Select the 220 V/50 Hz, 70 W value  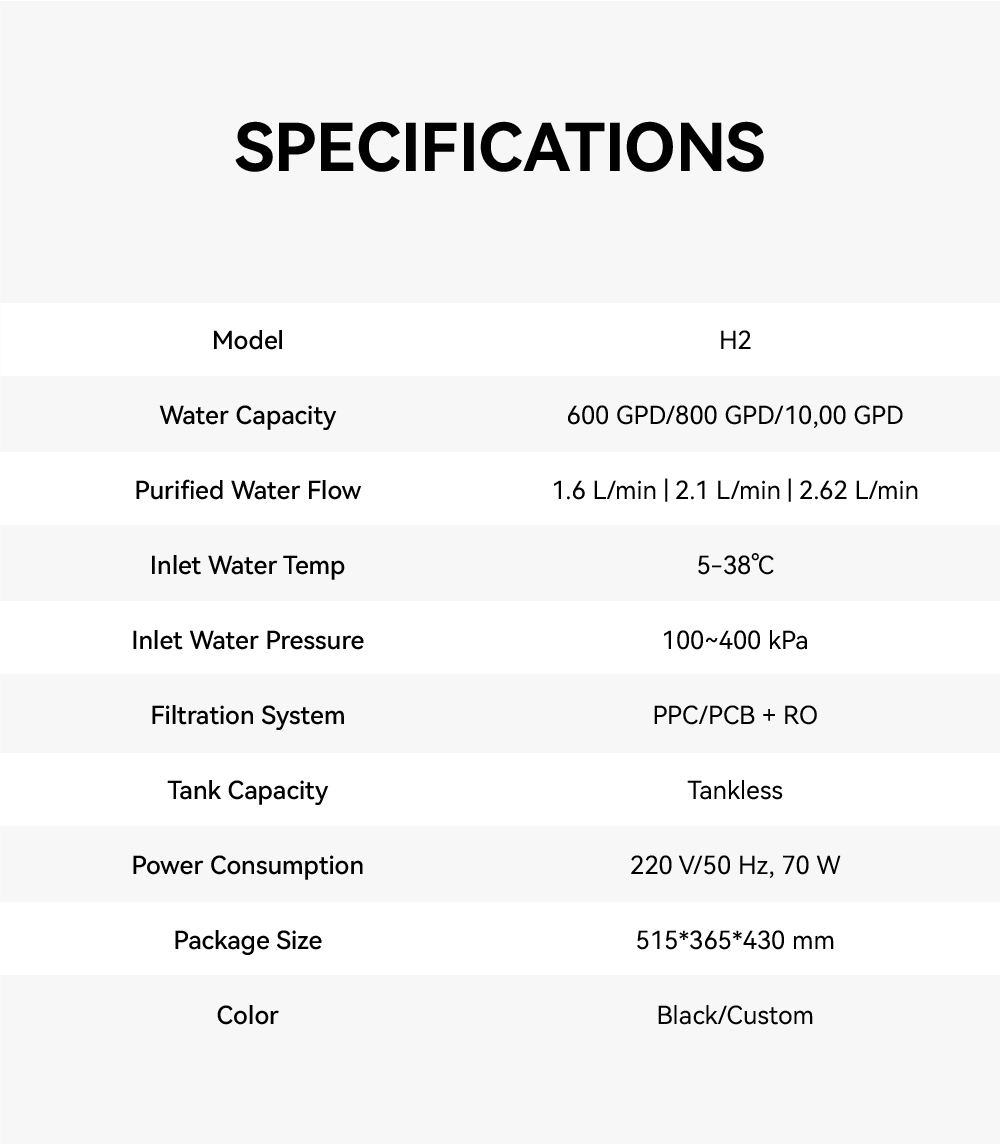click(735, 865)
